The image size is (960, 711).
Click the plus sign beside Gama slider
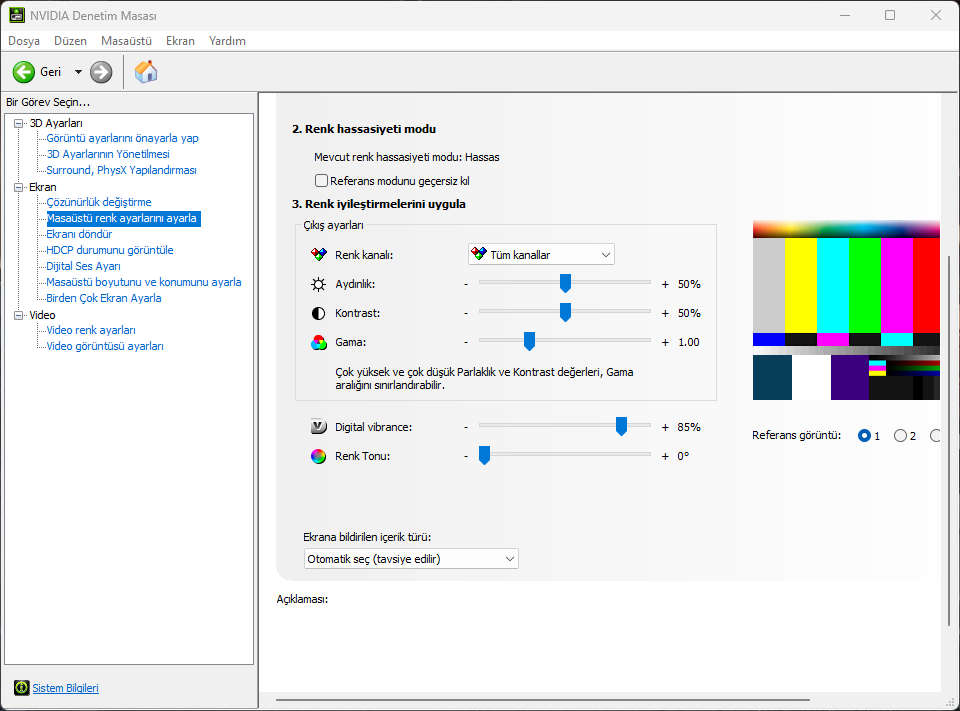point(665,342)
